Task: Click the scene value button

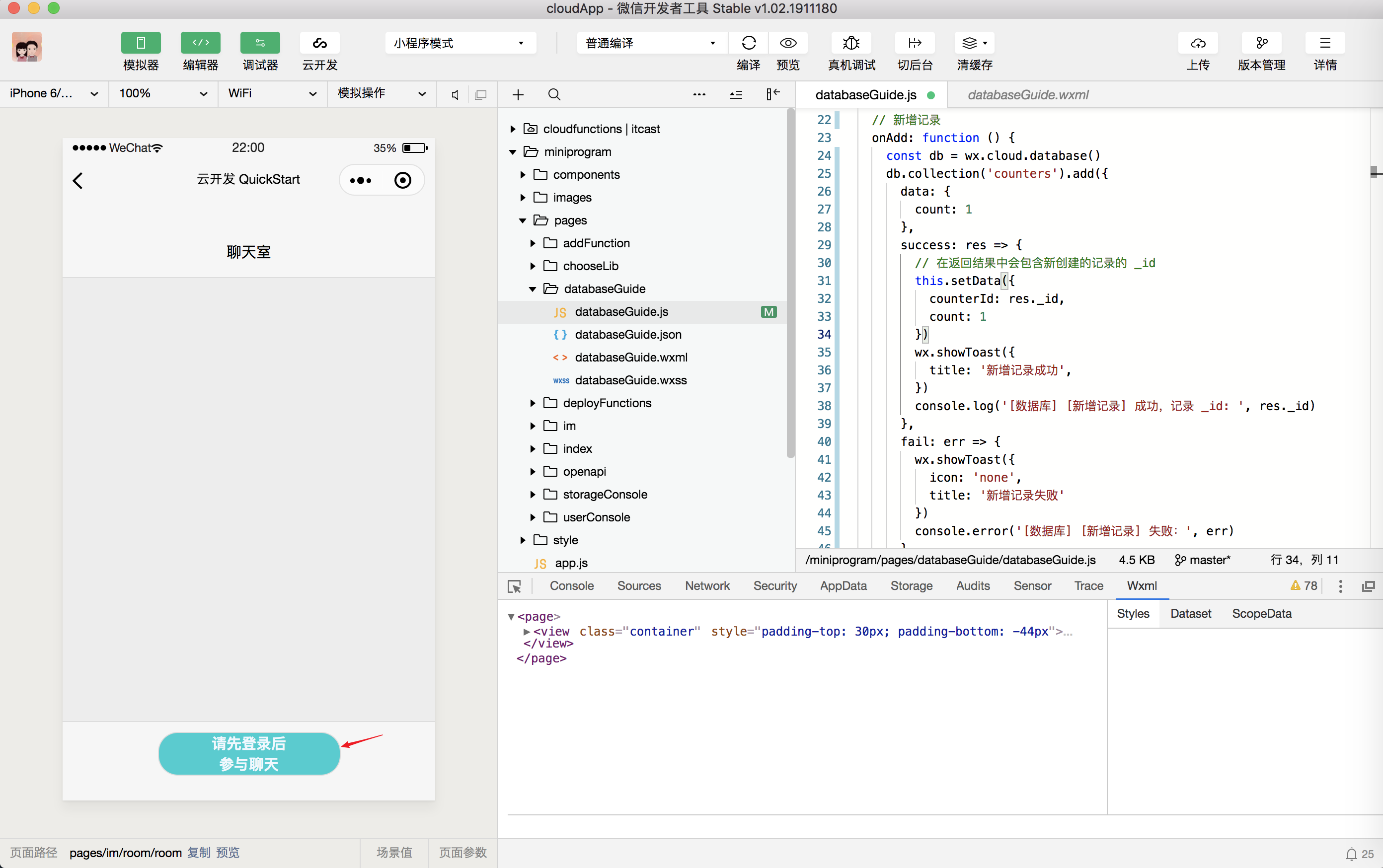Action: pos(394,853)
